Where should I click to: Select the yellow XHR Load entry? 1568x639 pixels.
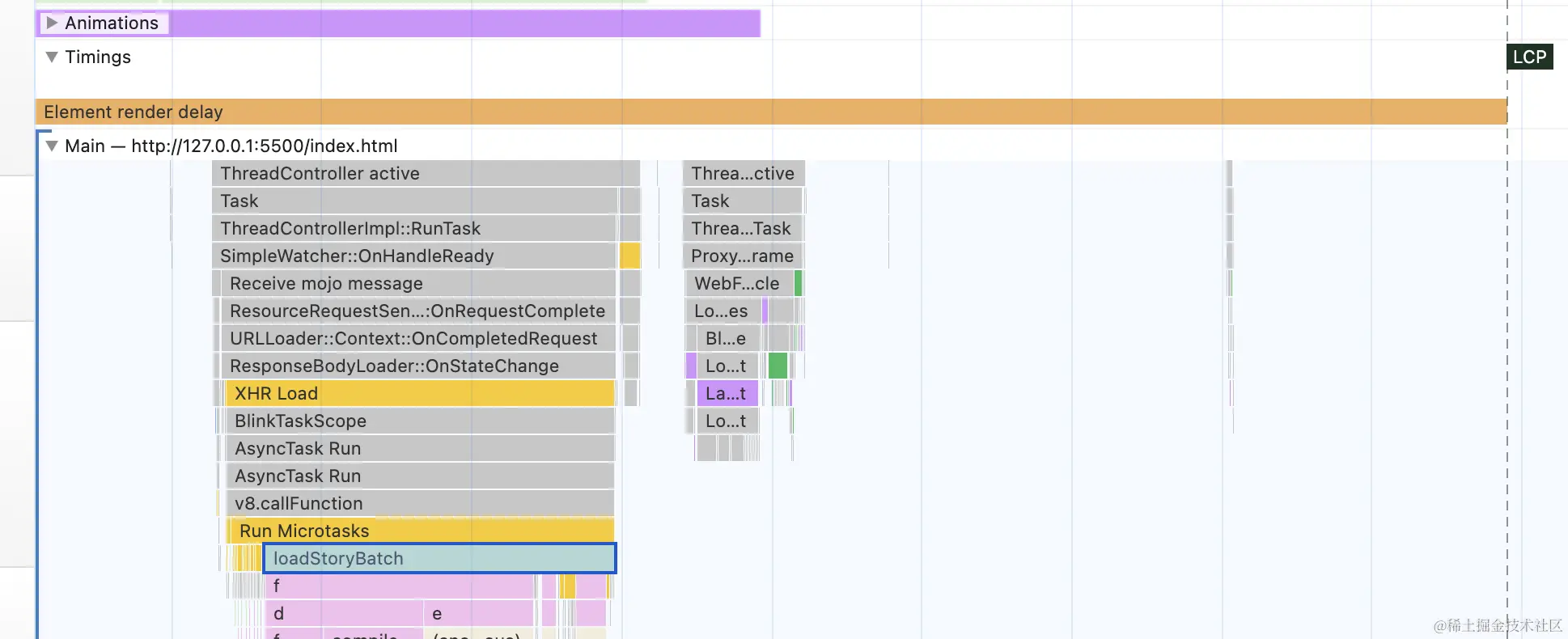pos(420,393)
